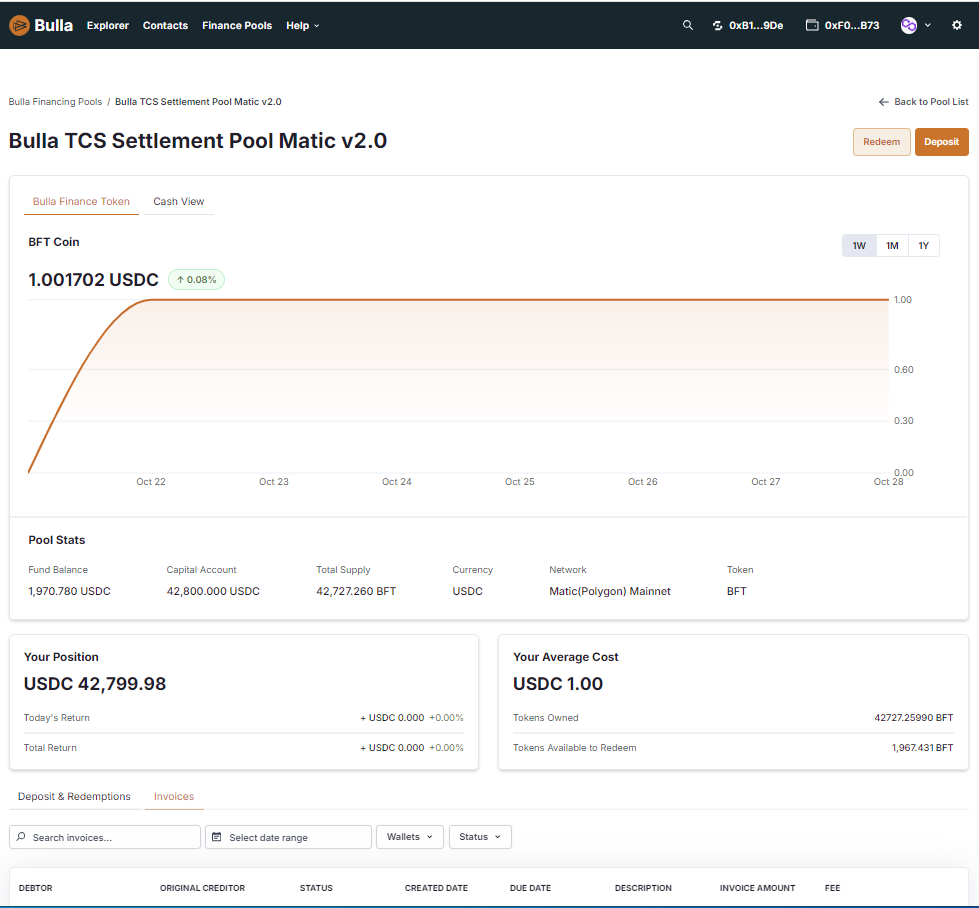
Task: Open the settings gear icon
Action: click(957, 26)
